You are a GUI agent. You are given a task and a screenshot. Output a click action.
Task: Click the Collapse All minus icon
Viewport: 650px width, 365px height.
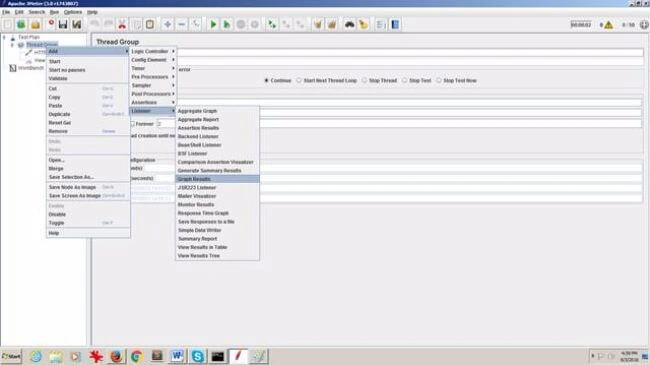click(182, 24)
